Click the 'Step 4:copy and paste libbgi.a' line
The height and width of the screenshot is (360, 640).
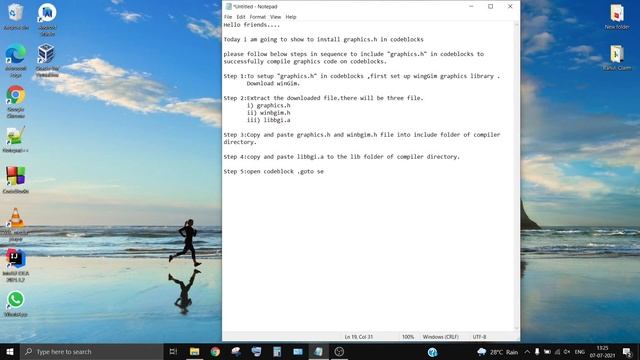341,157
